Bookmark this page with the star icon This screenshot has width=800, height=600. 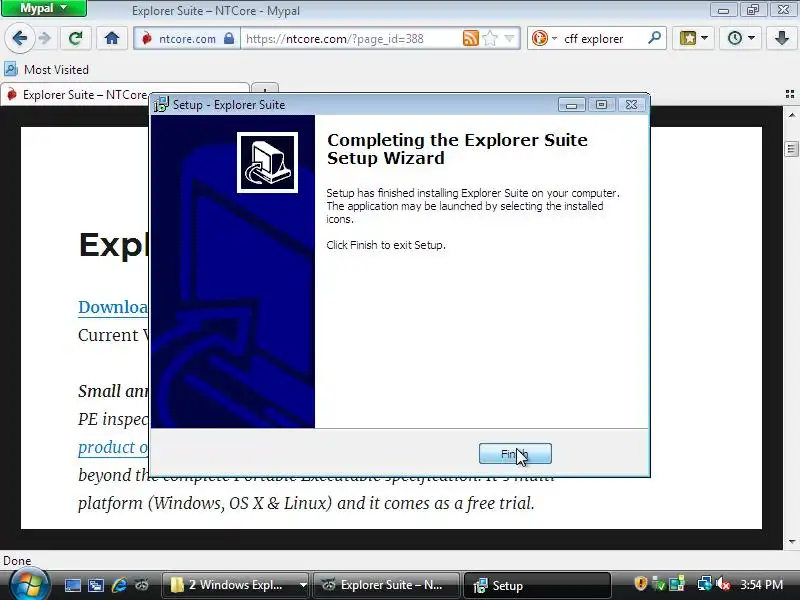click(x=490, y=38)
